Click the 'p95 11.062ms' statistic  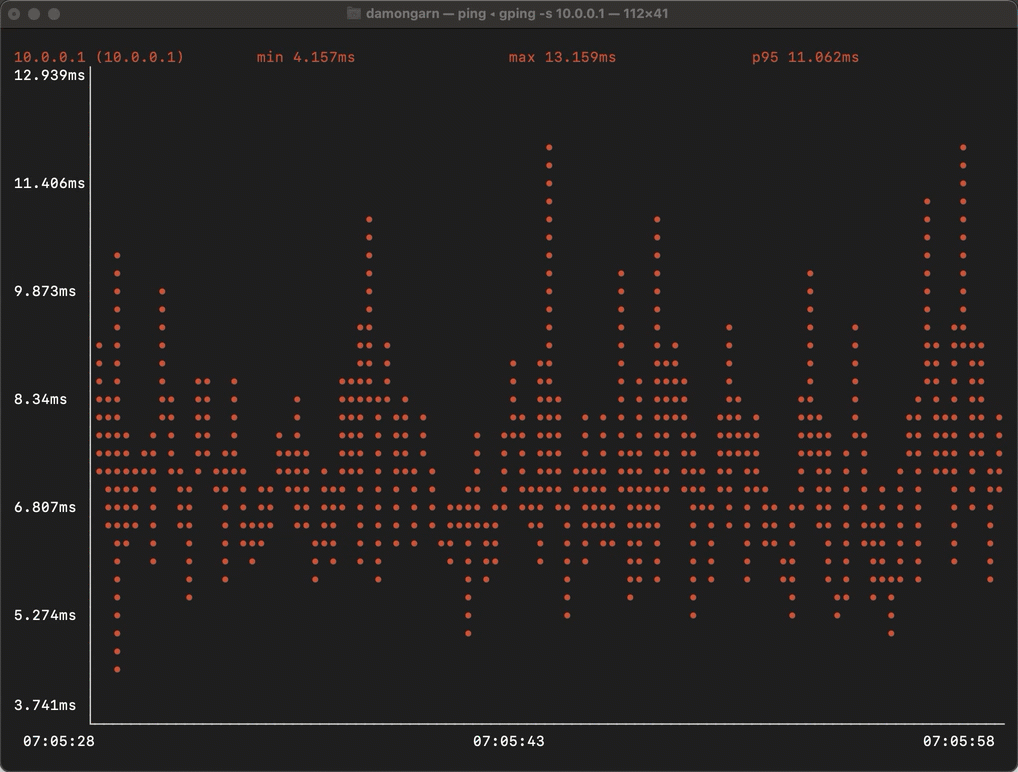coord(805,57)
